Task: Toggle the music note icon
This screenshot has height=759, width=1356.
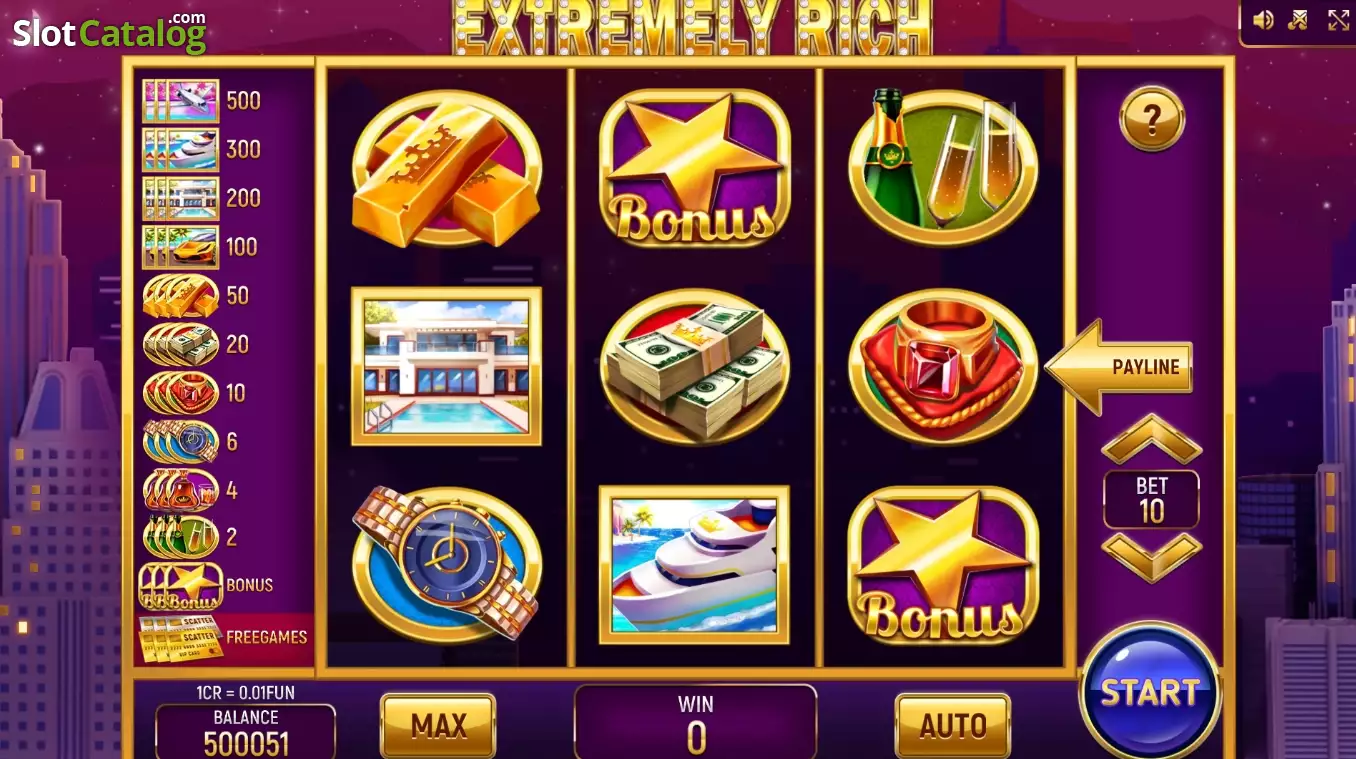Action: point(1298,20)
